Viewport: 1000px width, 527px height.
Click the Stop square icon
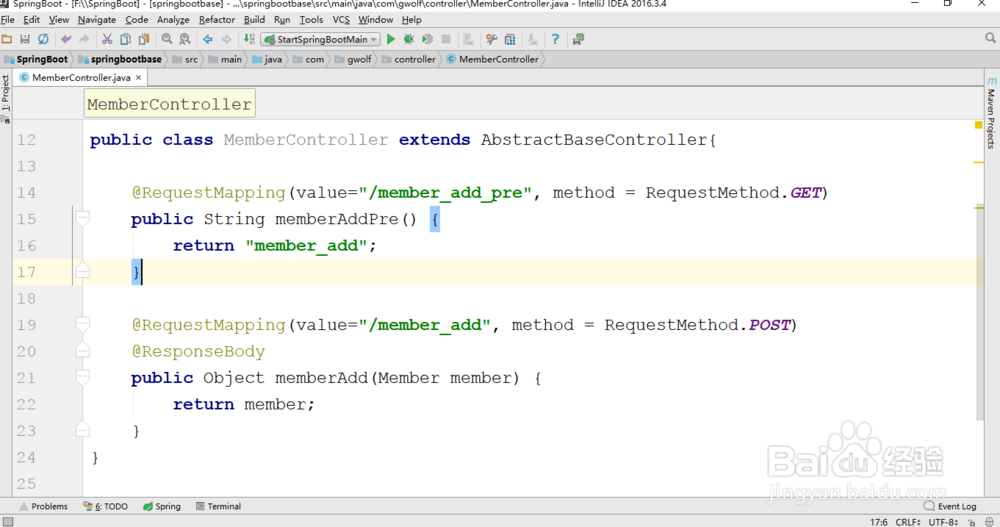coord(446,40)
